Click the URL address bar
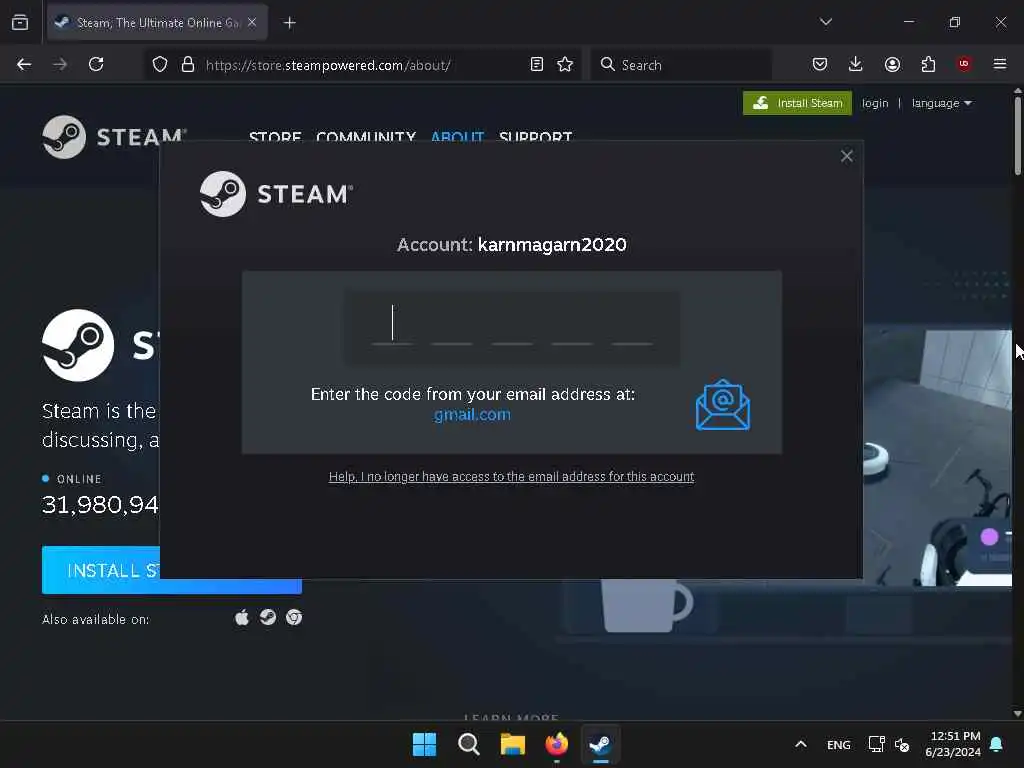This screenshot has height=768, width=1024. (362, 65)
